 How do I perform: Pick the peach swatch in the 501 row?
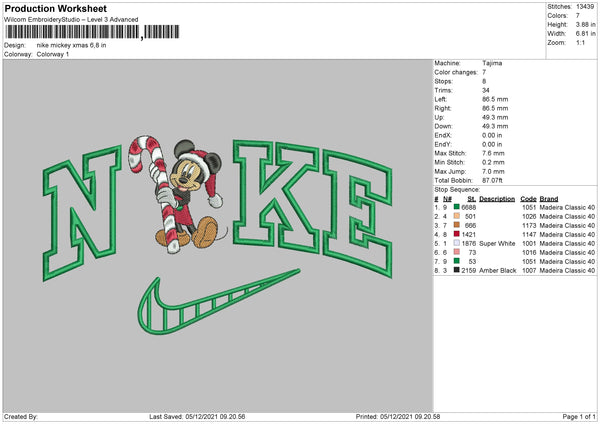click(457, 216)
